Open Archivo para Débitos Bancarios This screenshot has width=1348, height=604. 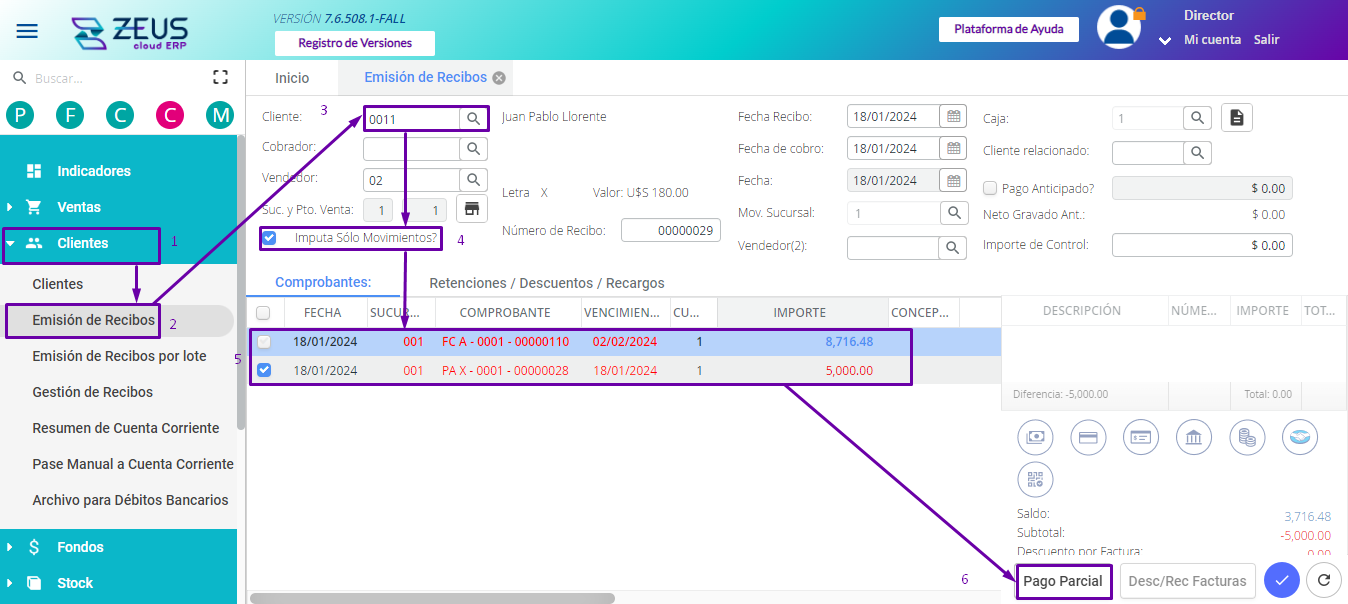pyautogui.click(x=131, y=500)
